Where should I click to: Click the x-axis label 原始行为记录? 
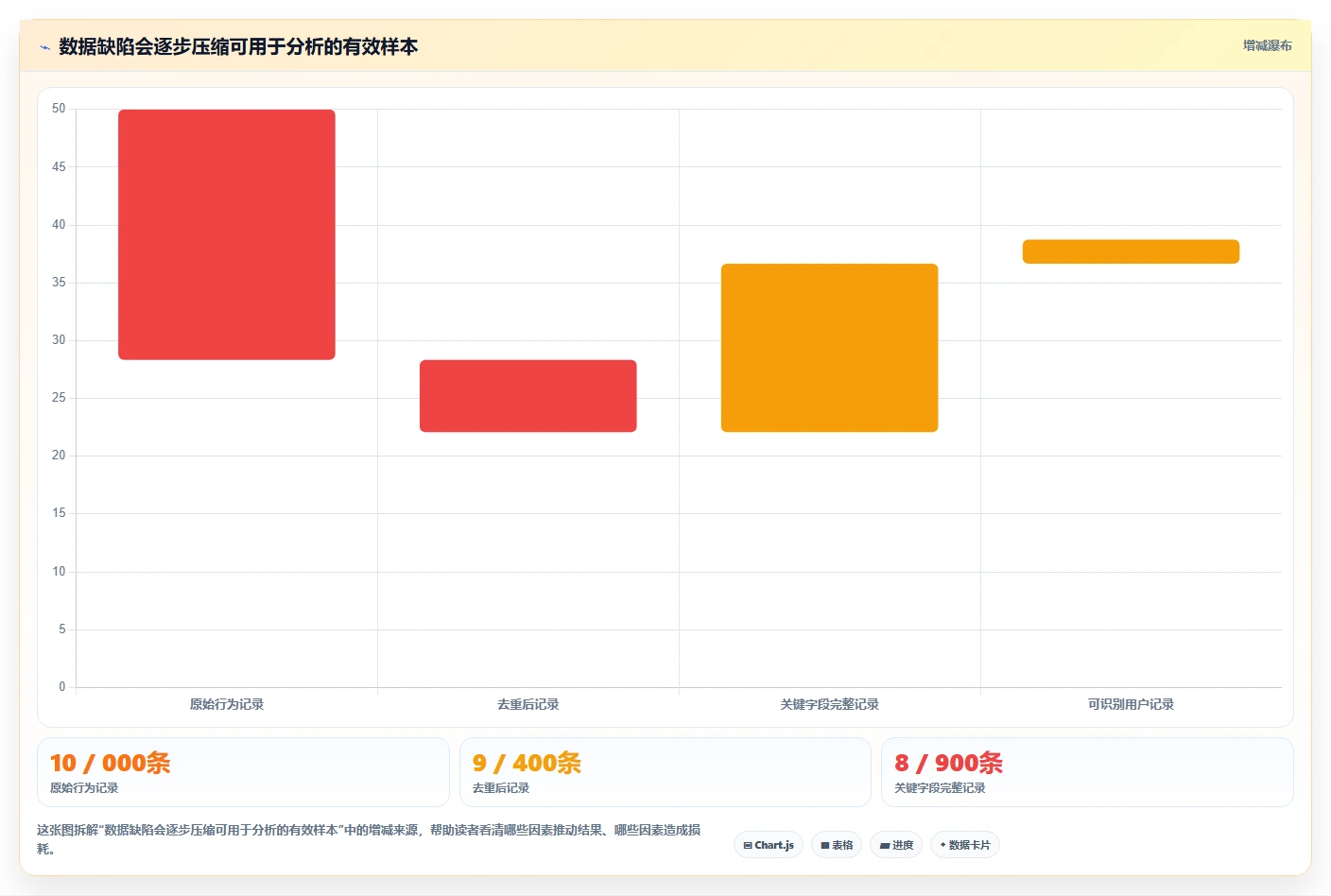point(227,704)
